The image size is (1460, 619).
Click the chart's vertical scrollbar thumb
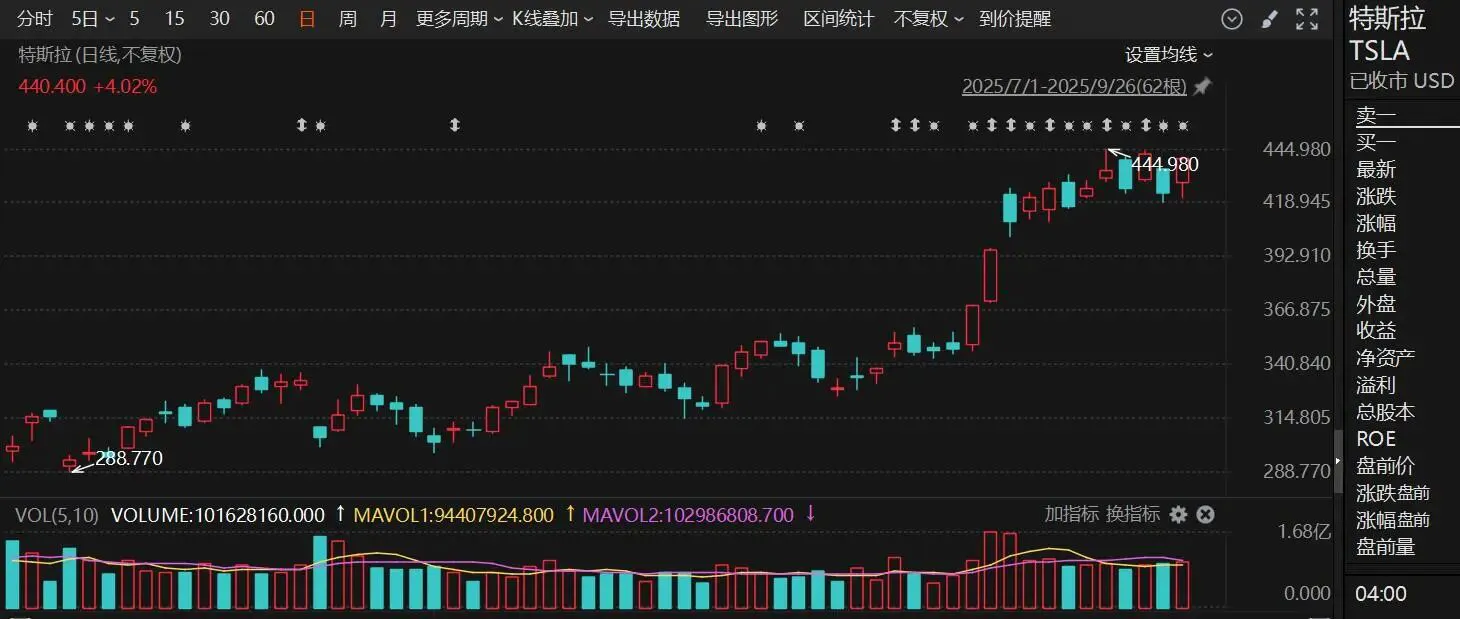tap(1339, 460)
